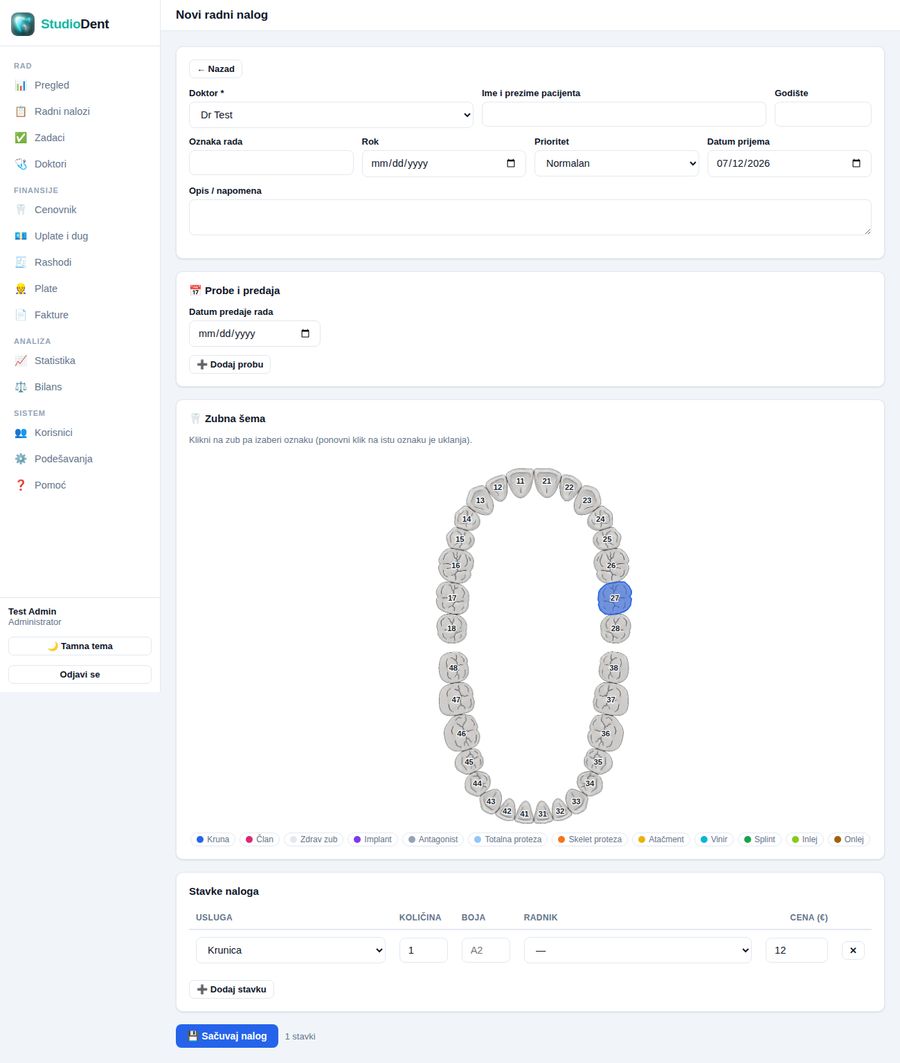Screen dimensions: 900x1063
Task: Click the StudioDent logo icon
Action: (23, 24)
